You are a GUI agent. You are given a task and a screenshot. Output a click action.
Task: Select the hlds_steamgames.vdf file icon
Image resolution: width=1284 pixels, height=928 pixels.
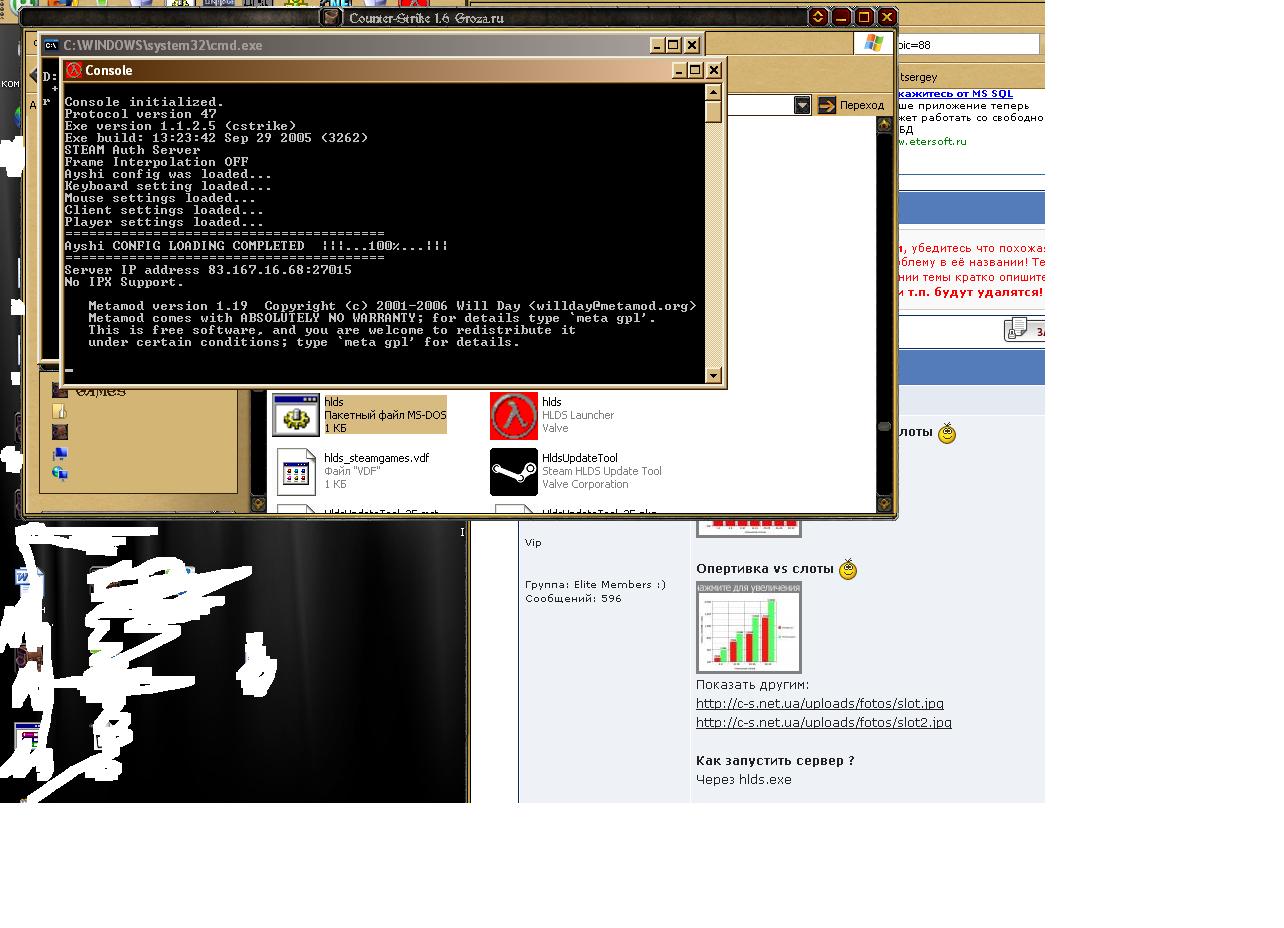pos(296,471)
